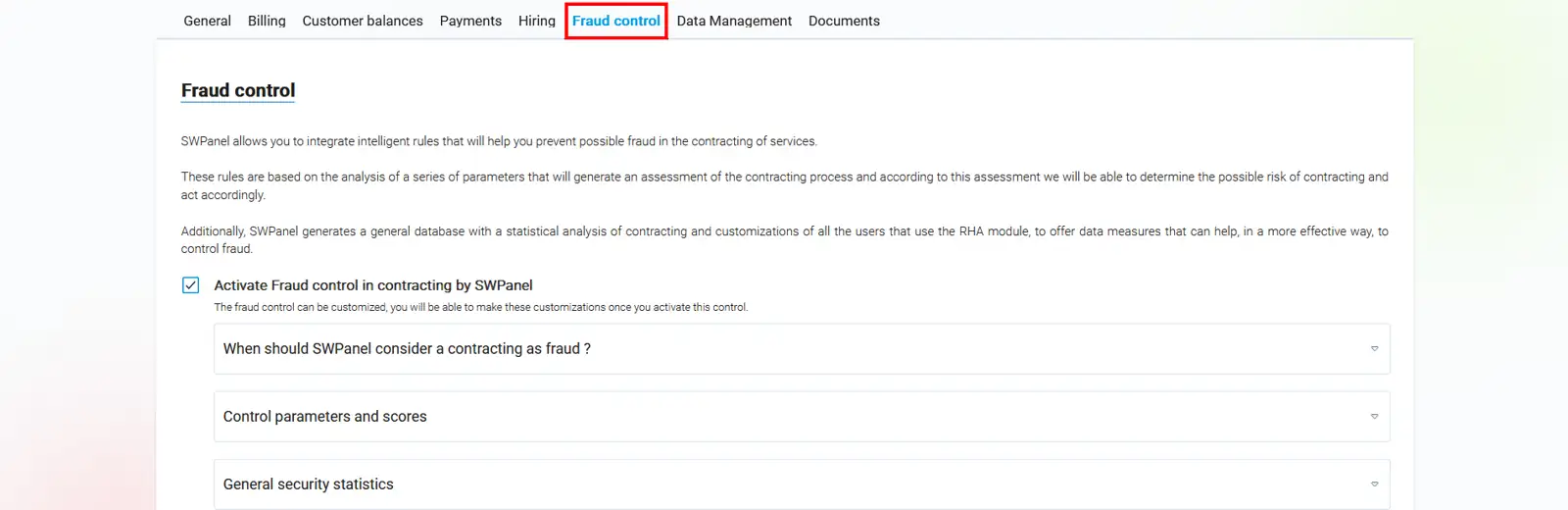Uncheck the Activate Fraud control checkbox
The height and width of the screenshot is (510, 1568).
[x=191, y=285]
